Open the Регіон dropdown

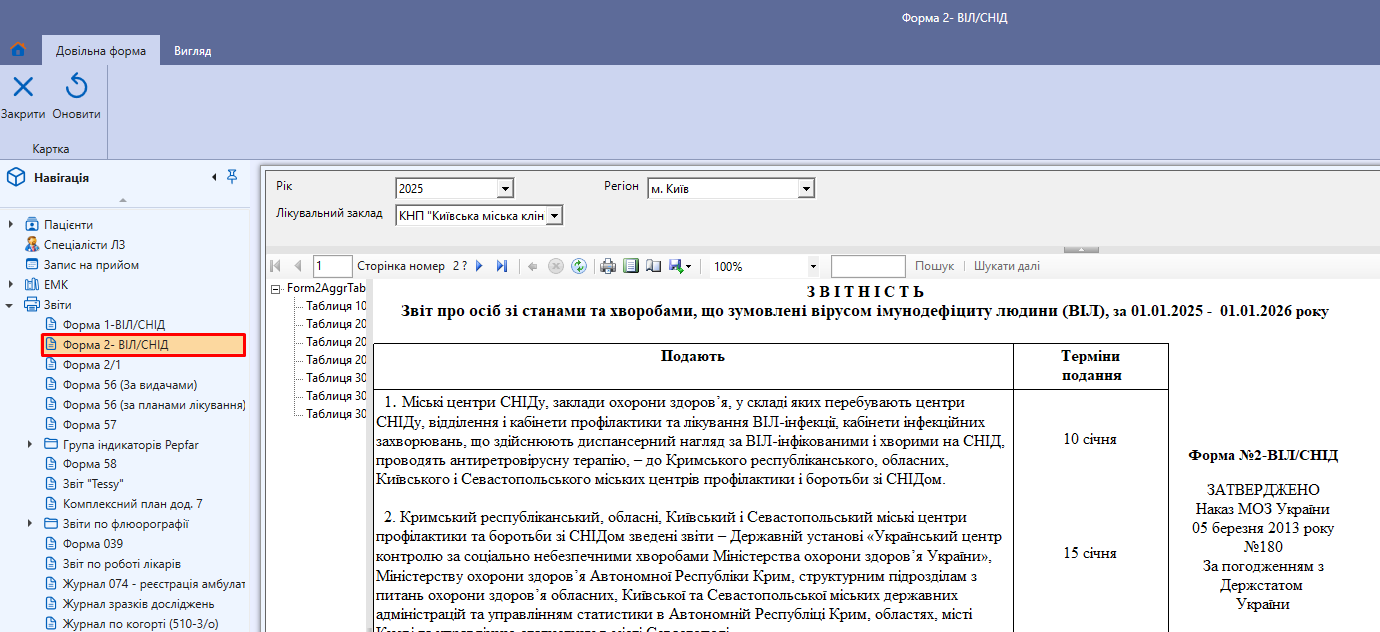coord(806,189)
